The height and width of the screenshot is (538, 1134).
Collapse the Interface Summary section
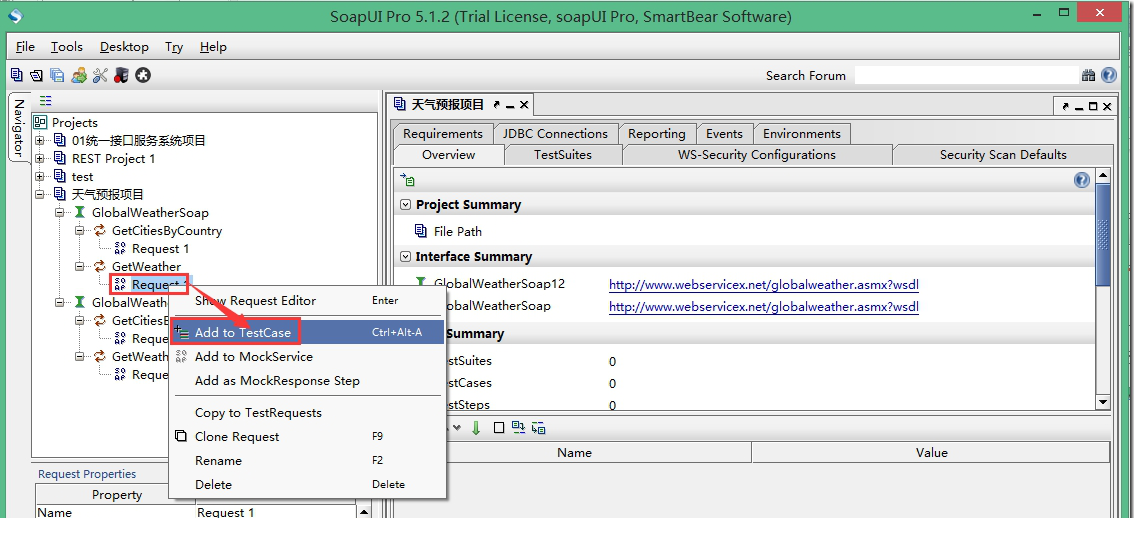406,257
